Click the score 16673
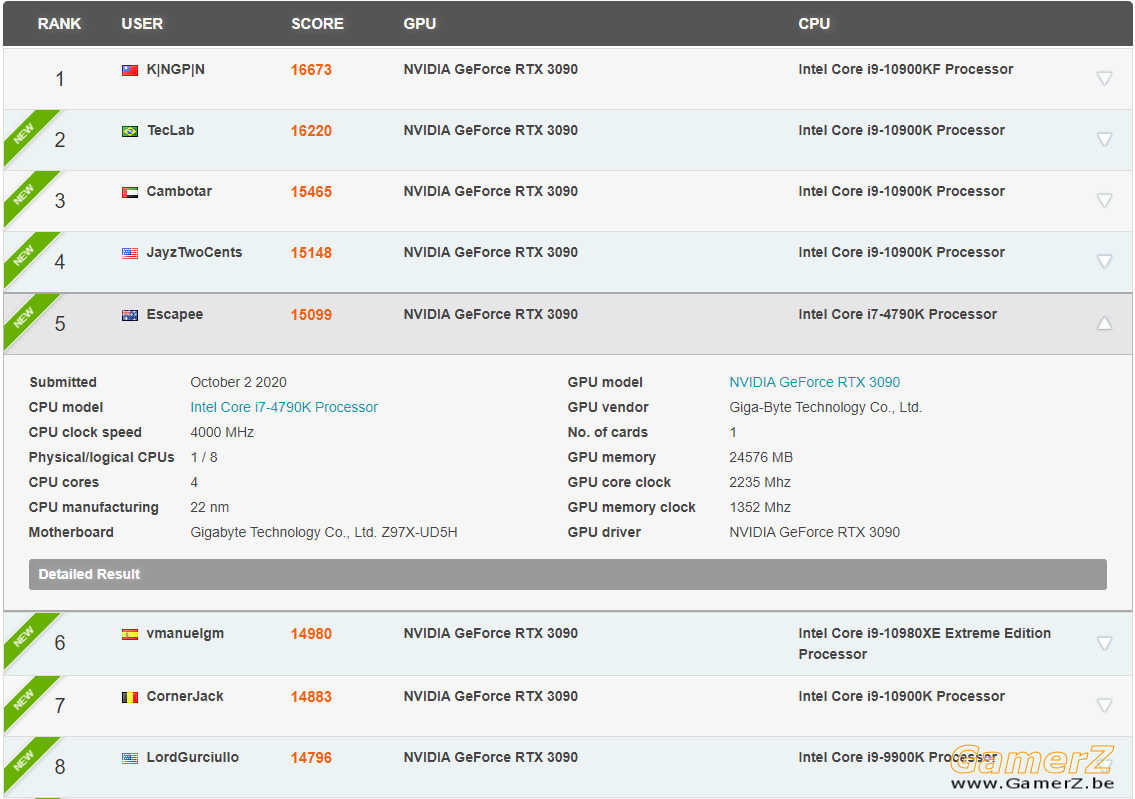The width and height of the screenshot is (1135, 799). 311,70
